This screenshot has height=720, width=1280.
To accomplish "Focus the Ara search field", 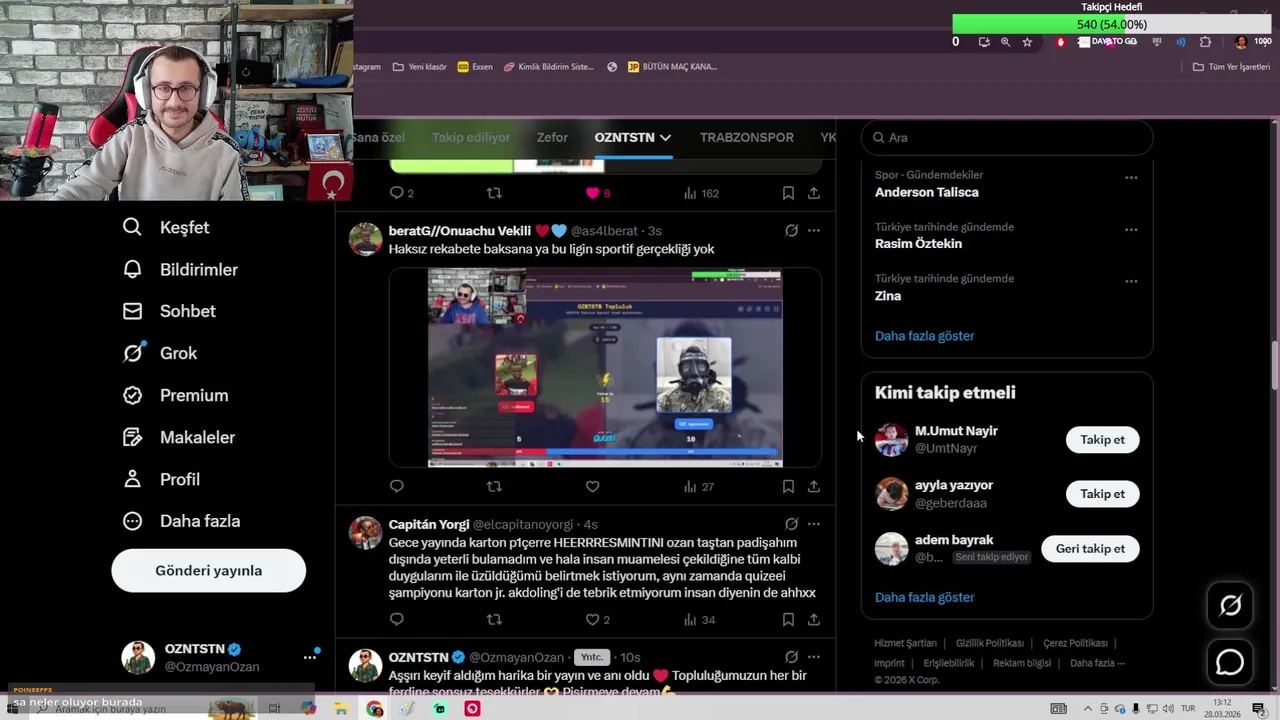I will pyautogui.click(x=1007, y=138).
